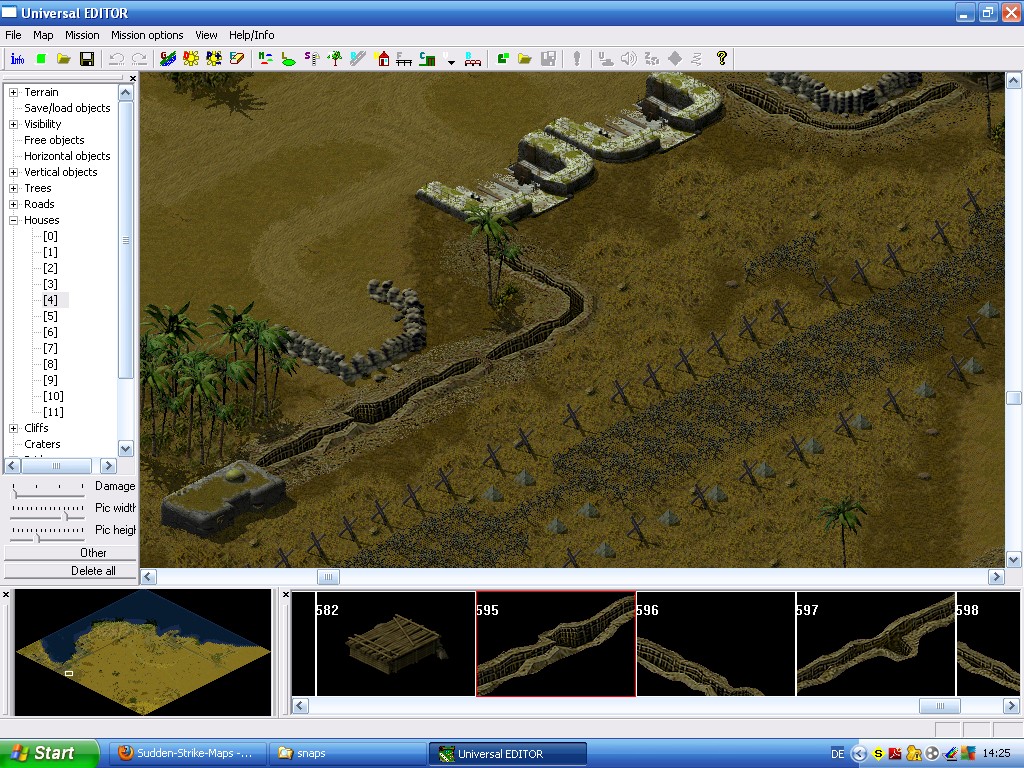Viewport: 1024px width, 768px height.
Task: Click the blue Info toolbar icon
Action: click(x=18, y=59)
